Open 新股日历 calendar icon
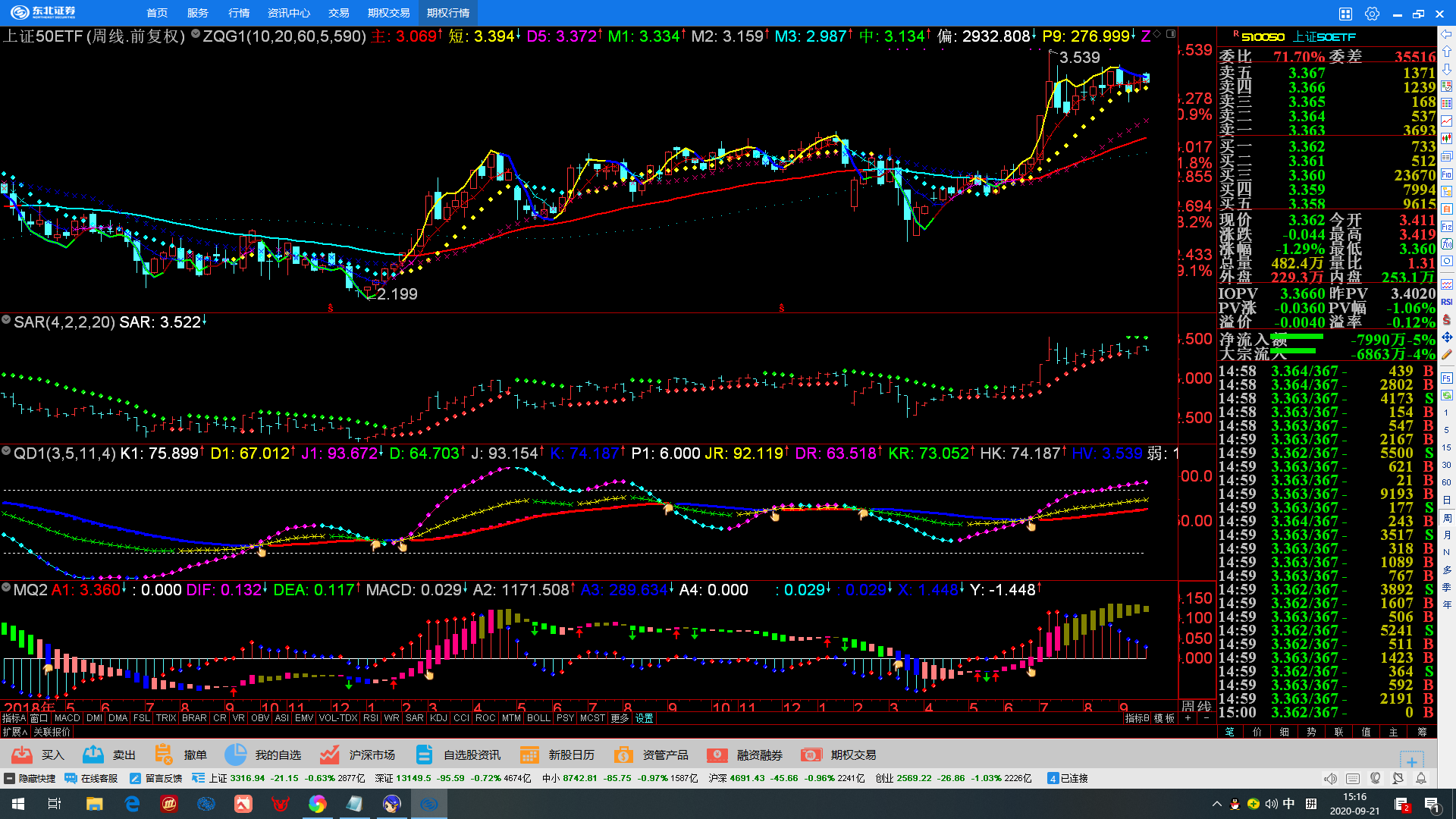This screenshot has height=819, width=1456. 529,755
